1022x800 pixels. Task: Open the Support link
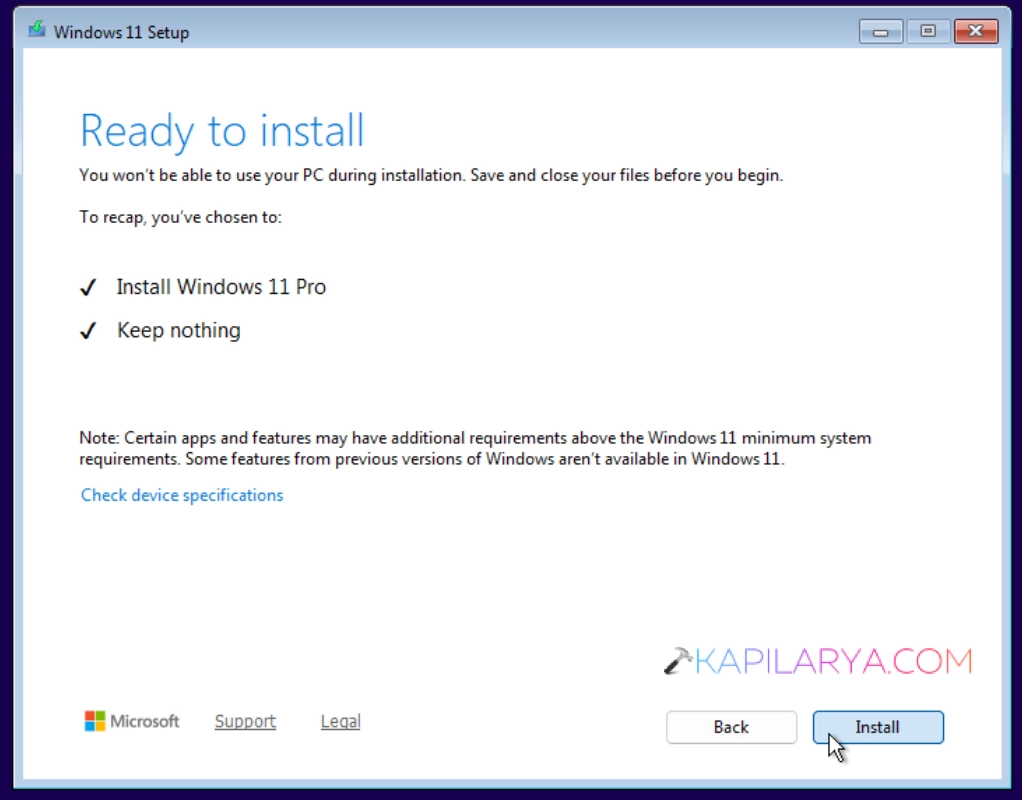coord(245,721)
